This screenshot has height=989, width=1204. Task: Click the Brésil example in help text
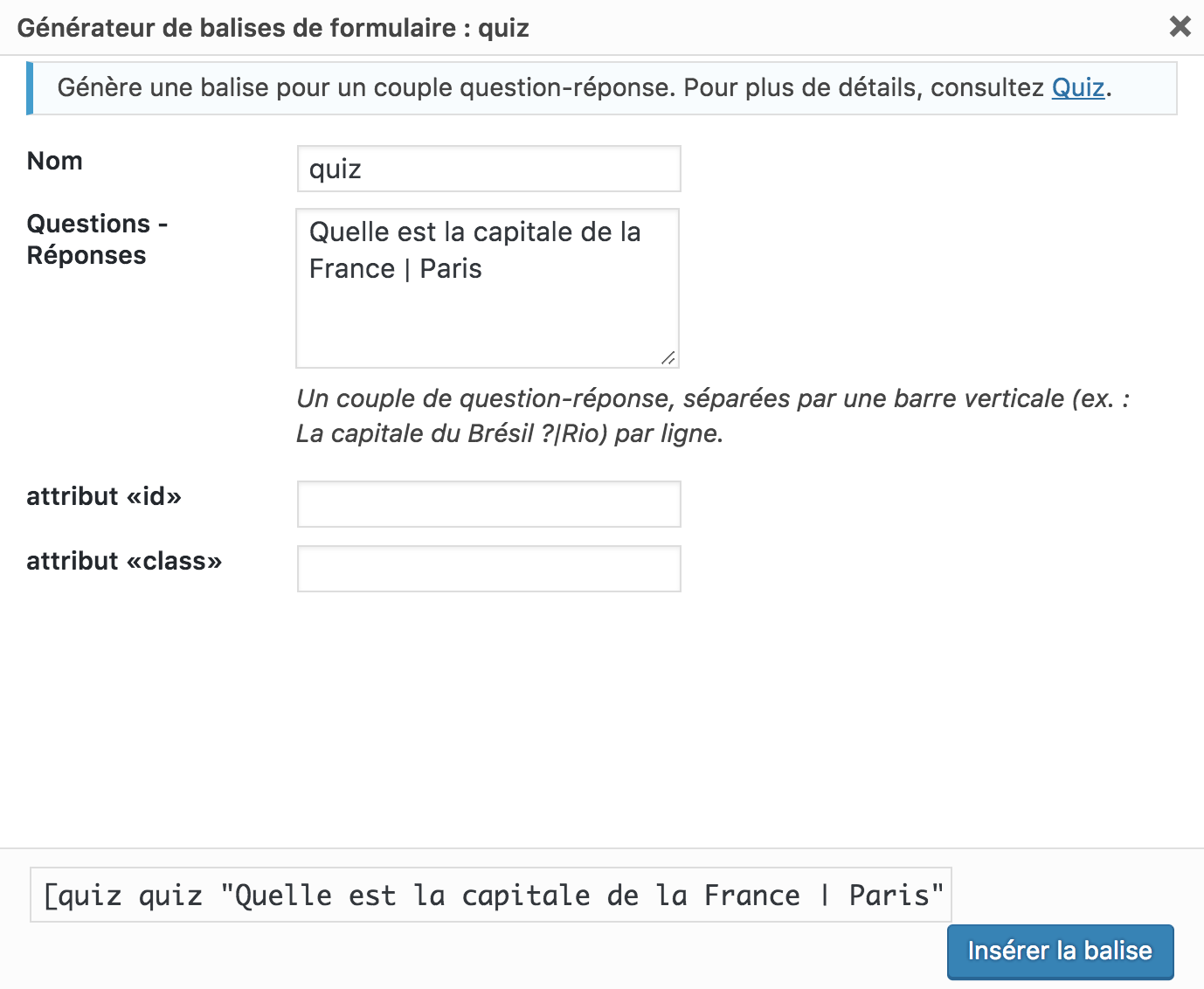(x=500, y=433)
